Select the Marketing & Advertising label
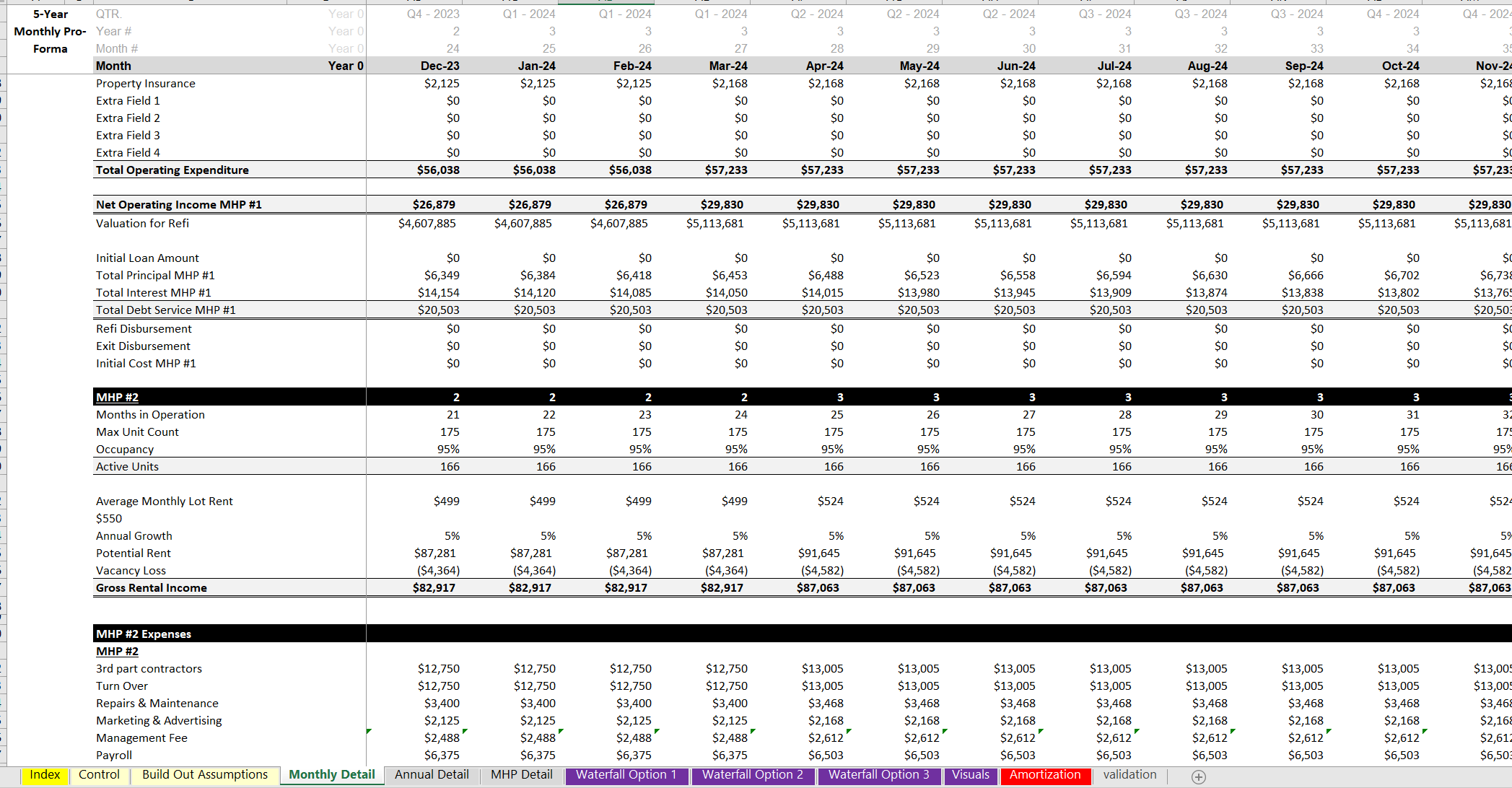This screenshot has height=788, width=1512. point(159,721)
